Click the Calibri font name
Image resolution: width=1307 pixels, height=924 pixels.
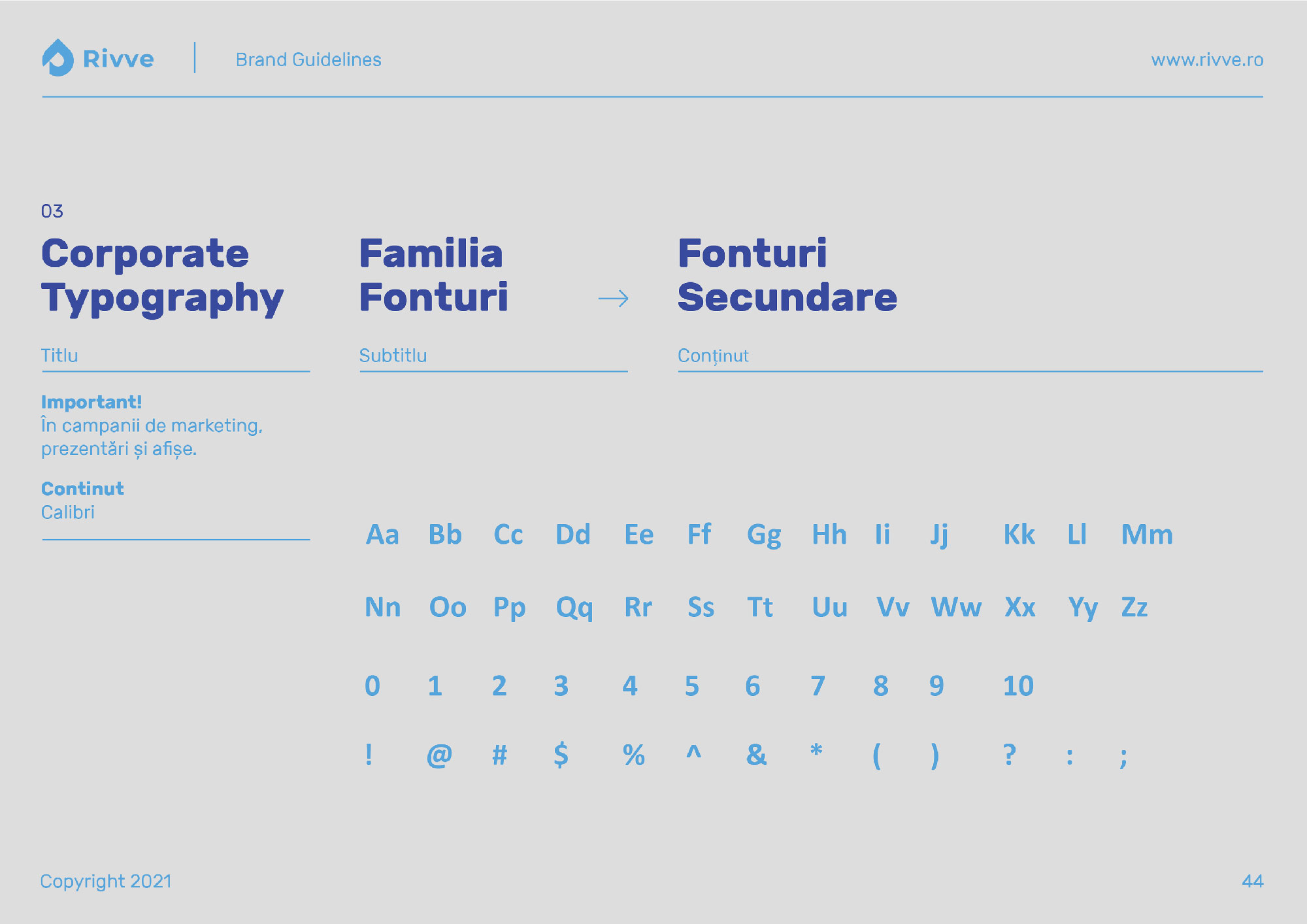68,512
